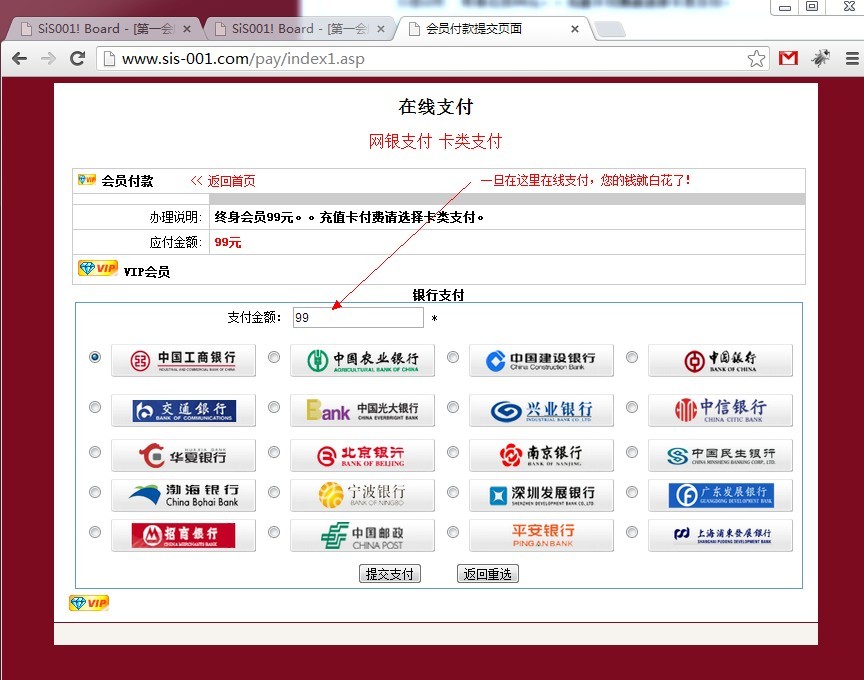Close the second SiS001! Board tab
This screenshot has height=680, width=864.
pos(381,29)
